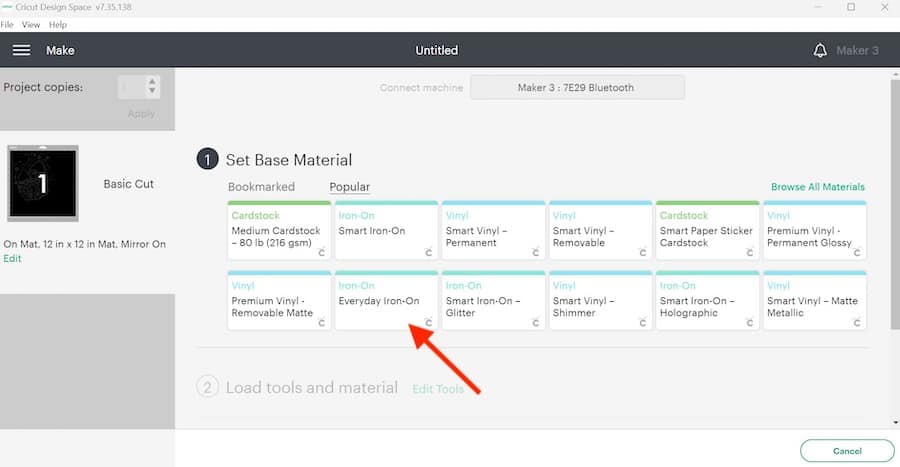Bookmark icon on Smart Paper Sticker Cardstock

pos(750,252)
